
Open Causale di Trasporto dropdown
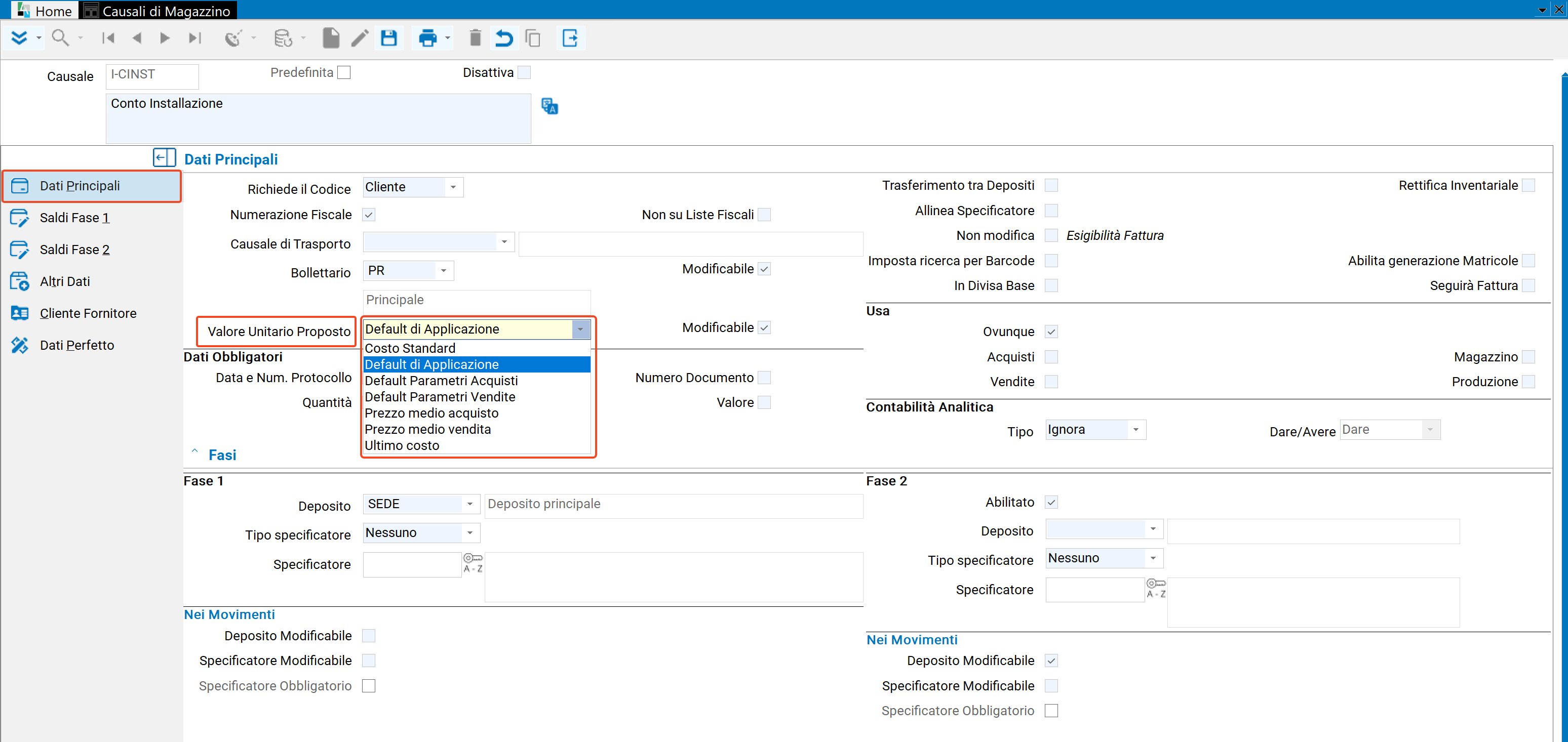(x=504, y=242)
